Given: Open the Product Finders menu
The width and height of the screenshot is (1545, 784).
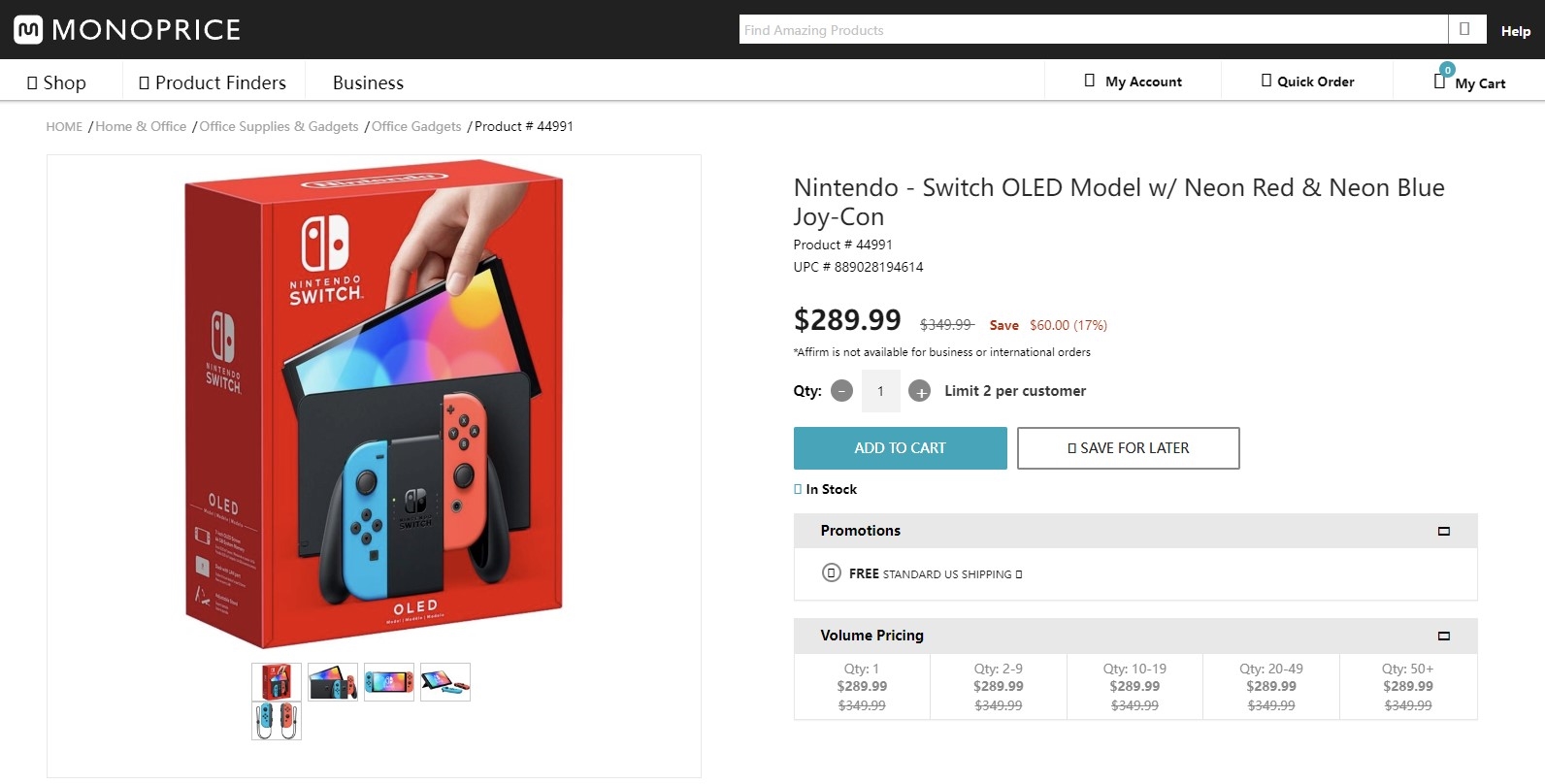Looking at the screenshot, I should (213, 82).
